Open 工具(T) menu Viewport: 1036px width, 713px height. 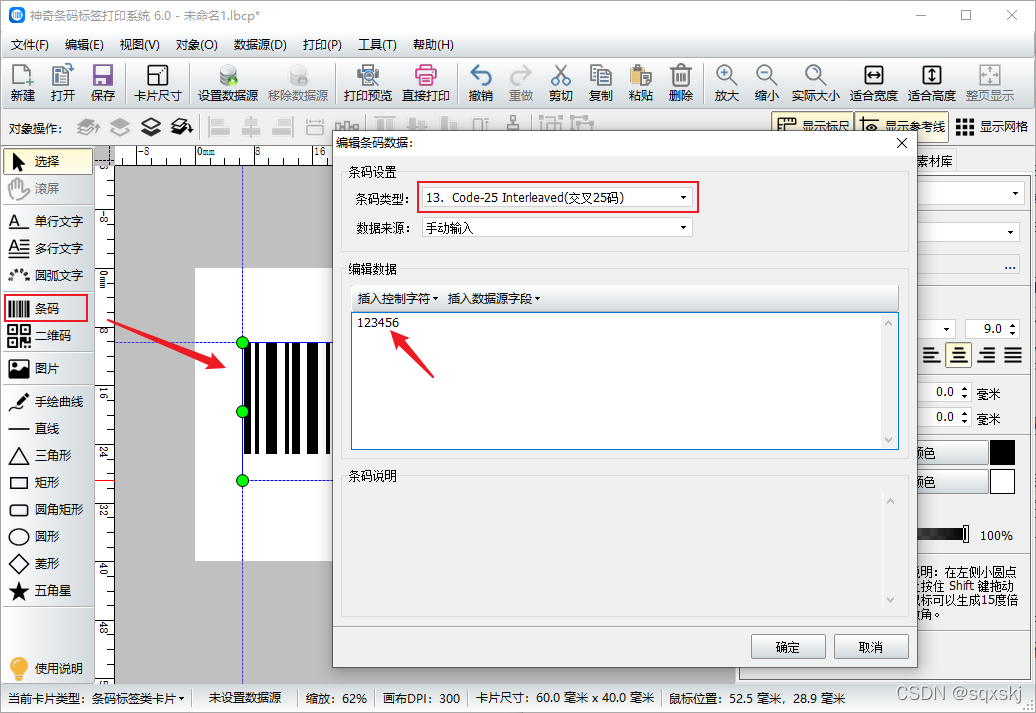pos(377,45)
